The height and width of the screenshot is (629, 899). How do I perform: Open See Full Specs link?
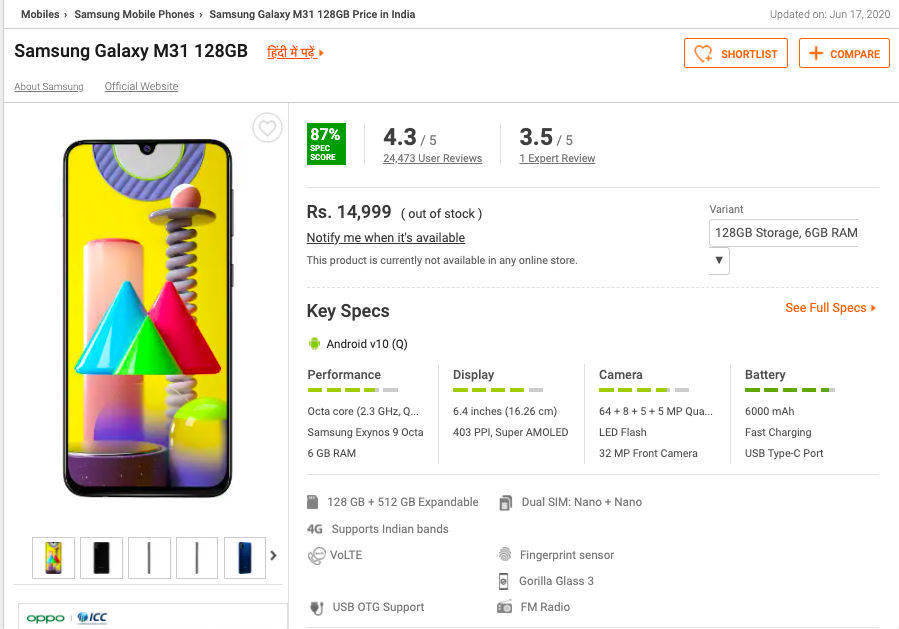pyautogui.click(x=830, y=308)
